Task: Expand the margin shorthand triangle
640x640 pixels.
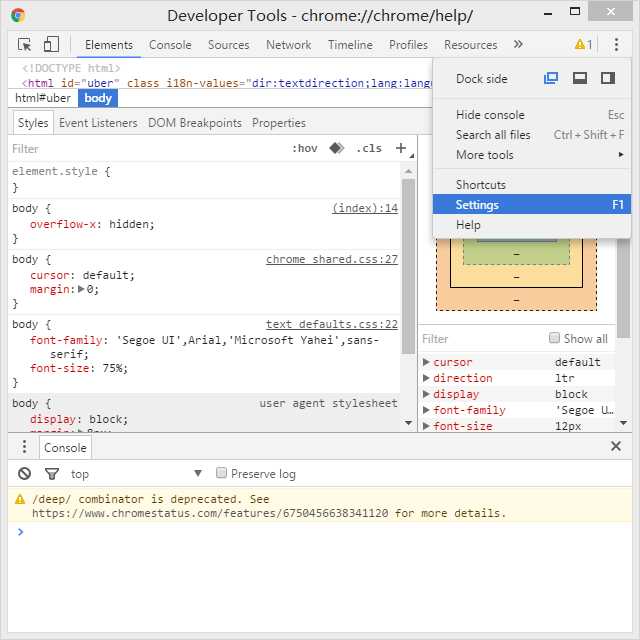Action: (81, 289)
